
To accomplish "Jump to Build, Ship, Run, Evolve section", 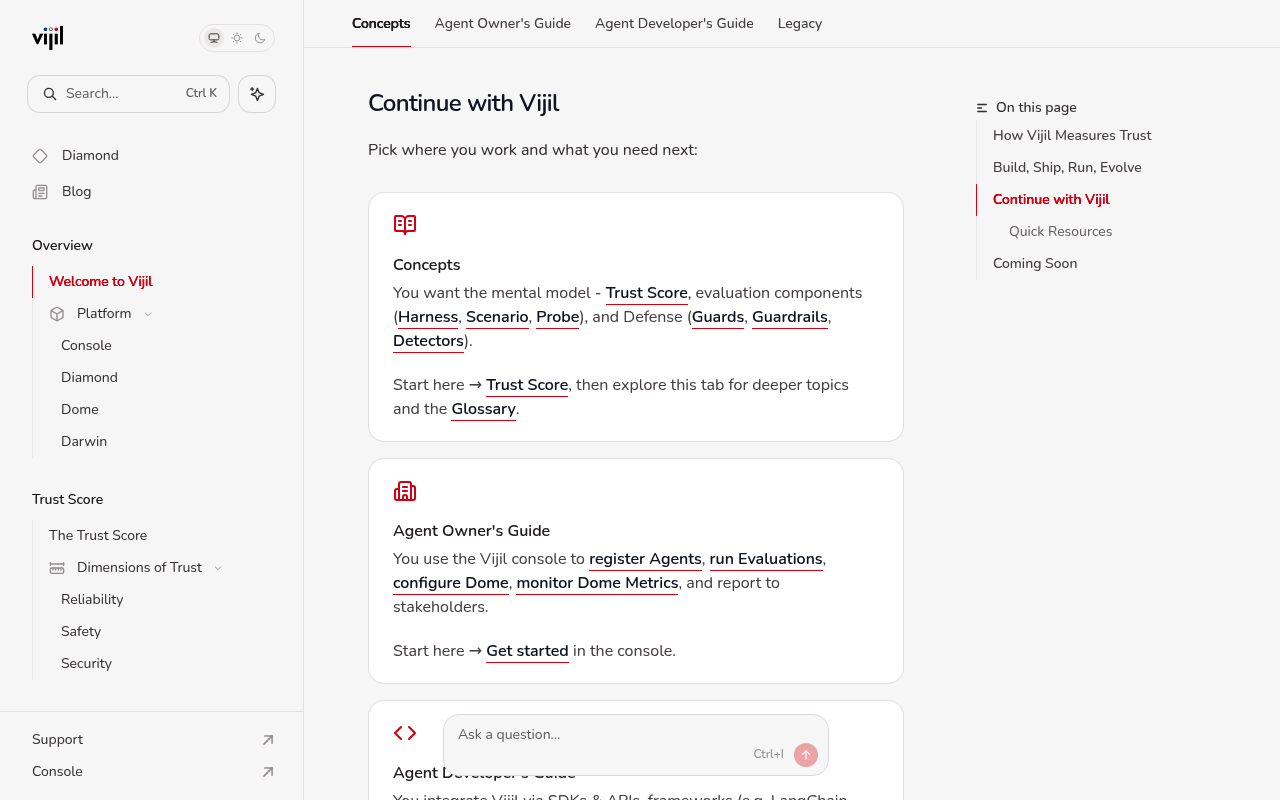I will (1067, 168).
